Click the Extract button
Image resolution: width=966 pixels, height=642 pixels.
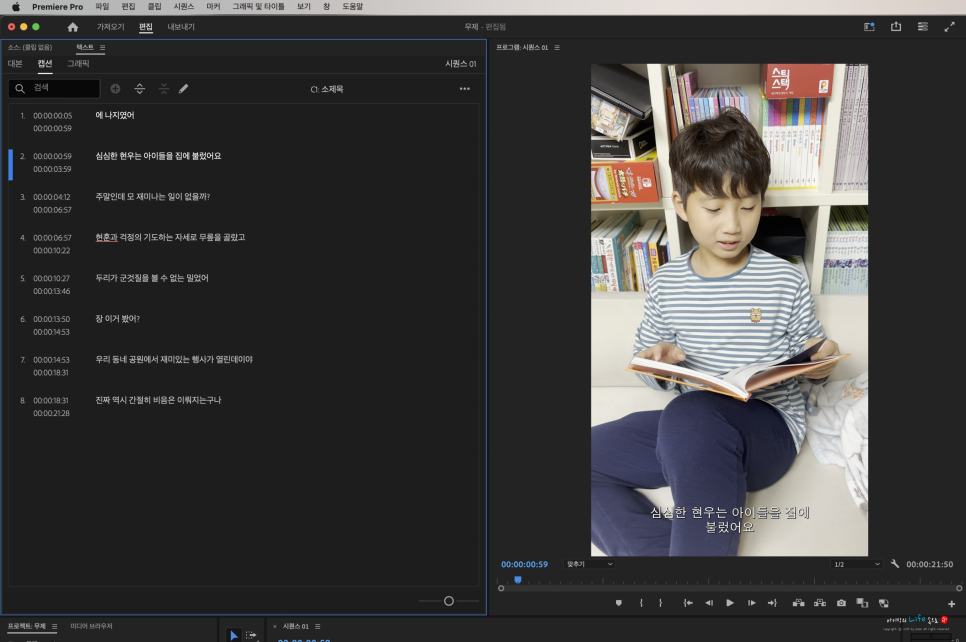point(820,603)
